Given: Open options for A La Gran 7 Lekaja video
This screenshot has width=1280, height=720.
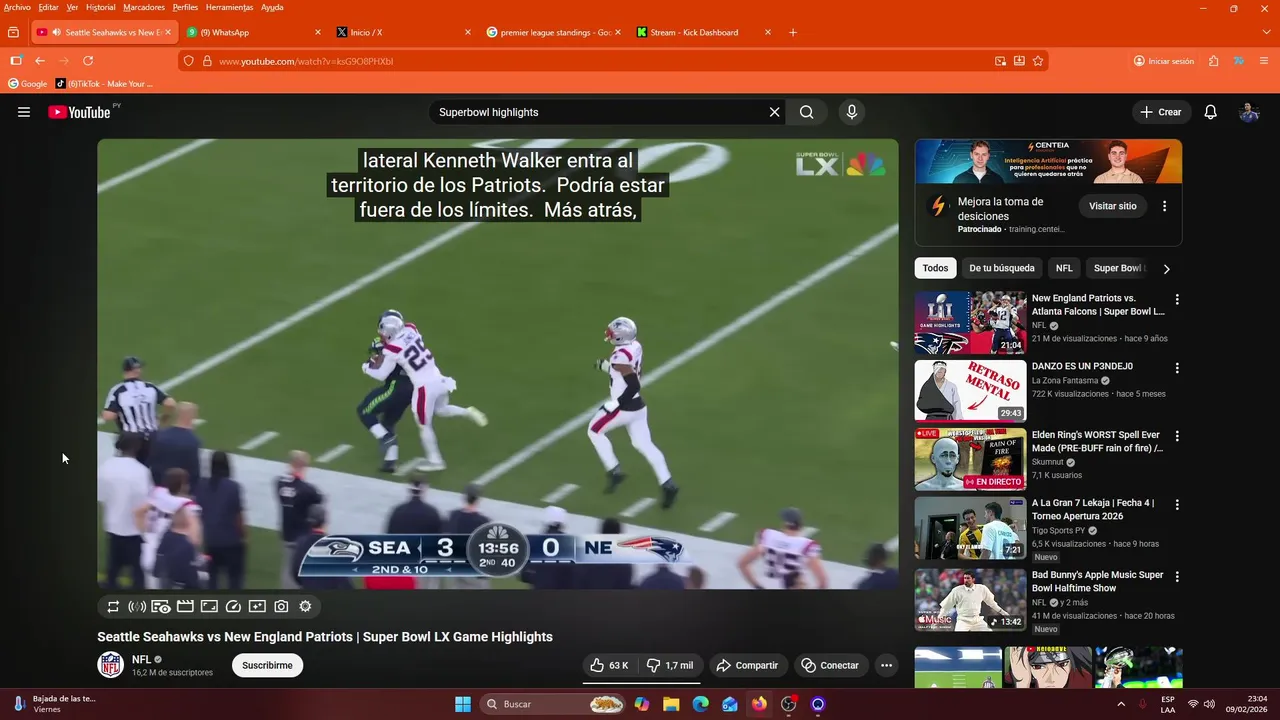Looking at the screenshot, I should 1177,505.
